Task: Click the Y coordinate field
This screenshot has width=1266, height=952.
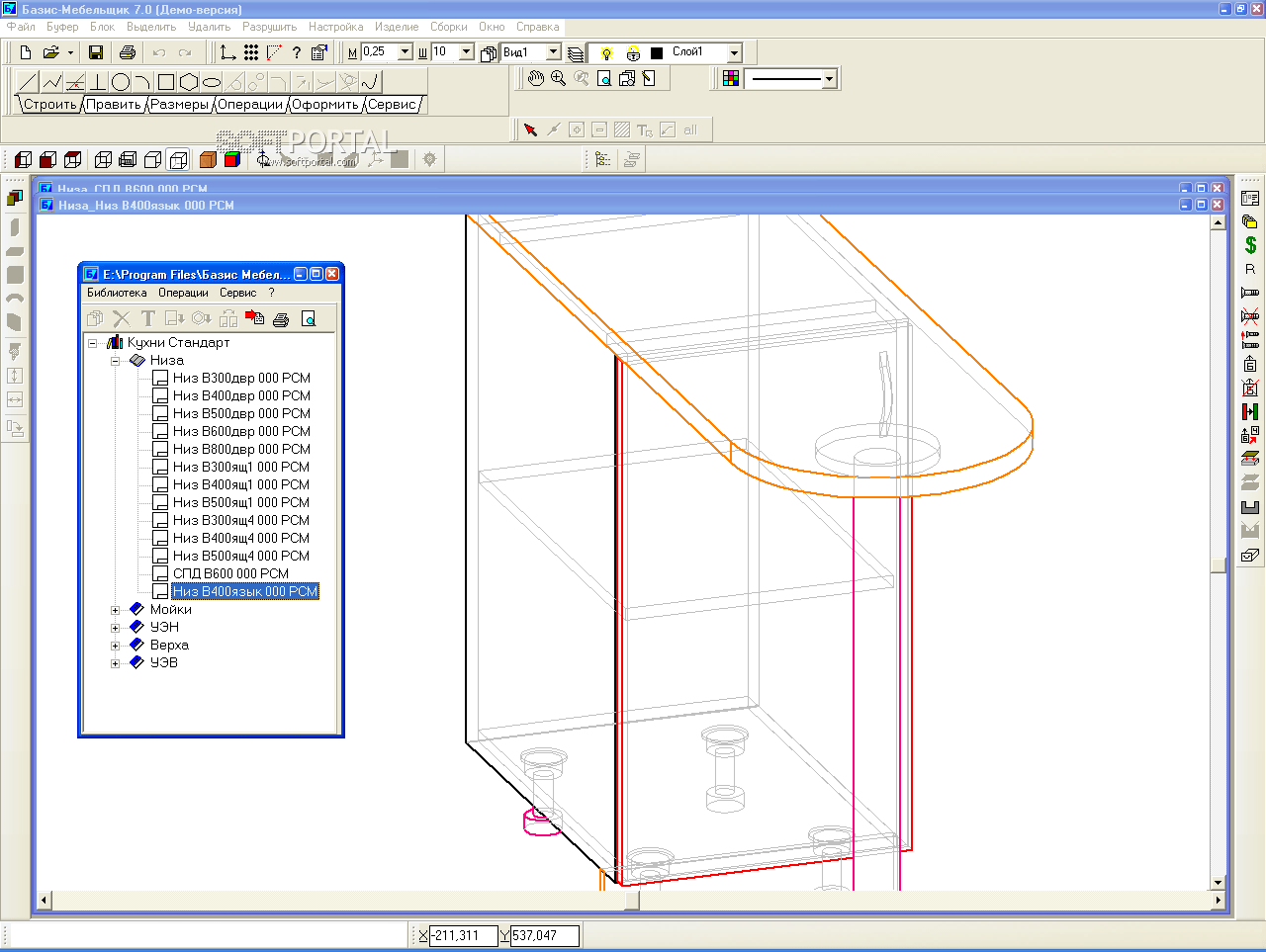Action: click(x=545, y=935)
